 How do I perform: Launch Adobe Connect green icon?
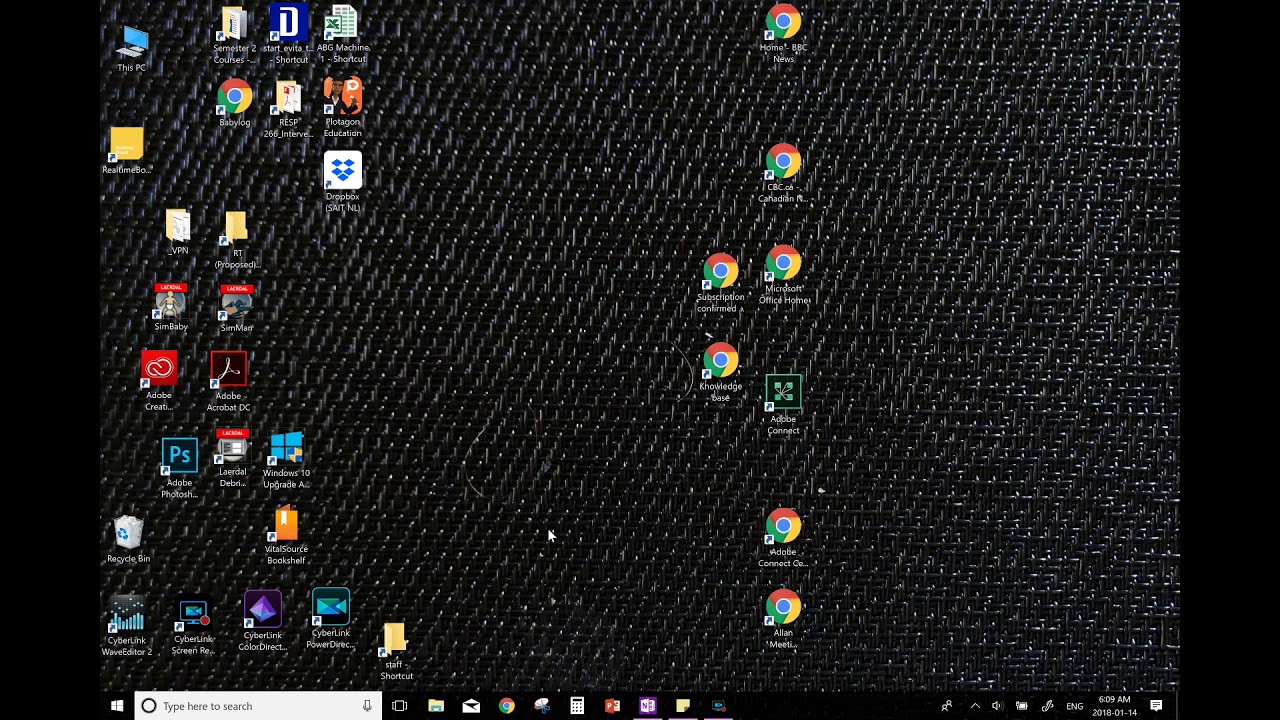(783, 405)
